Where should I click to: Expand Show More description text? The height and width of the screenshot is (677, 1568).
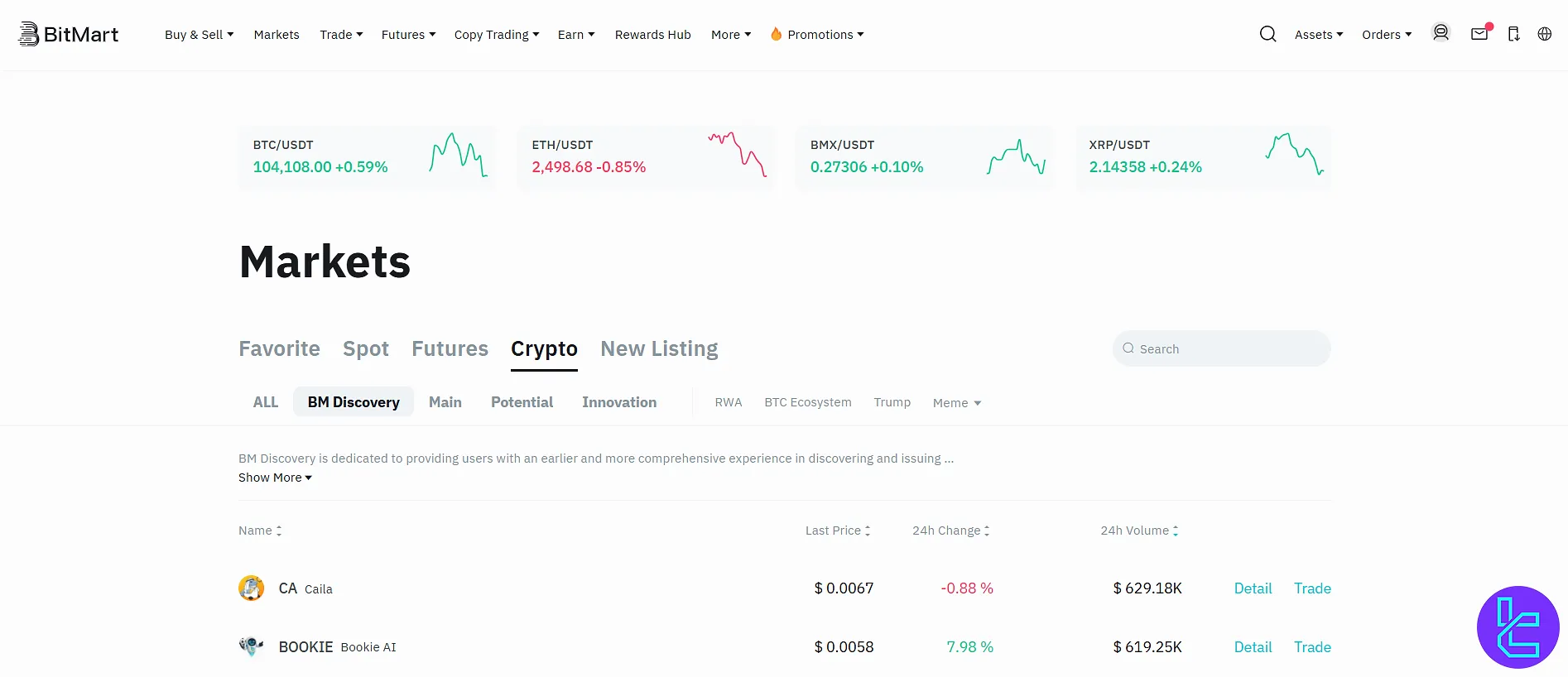(x=275, y=478)
